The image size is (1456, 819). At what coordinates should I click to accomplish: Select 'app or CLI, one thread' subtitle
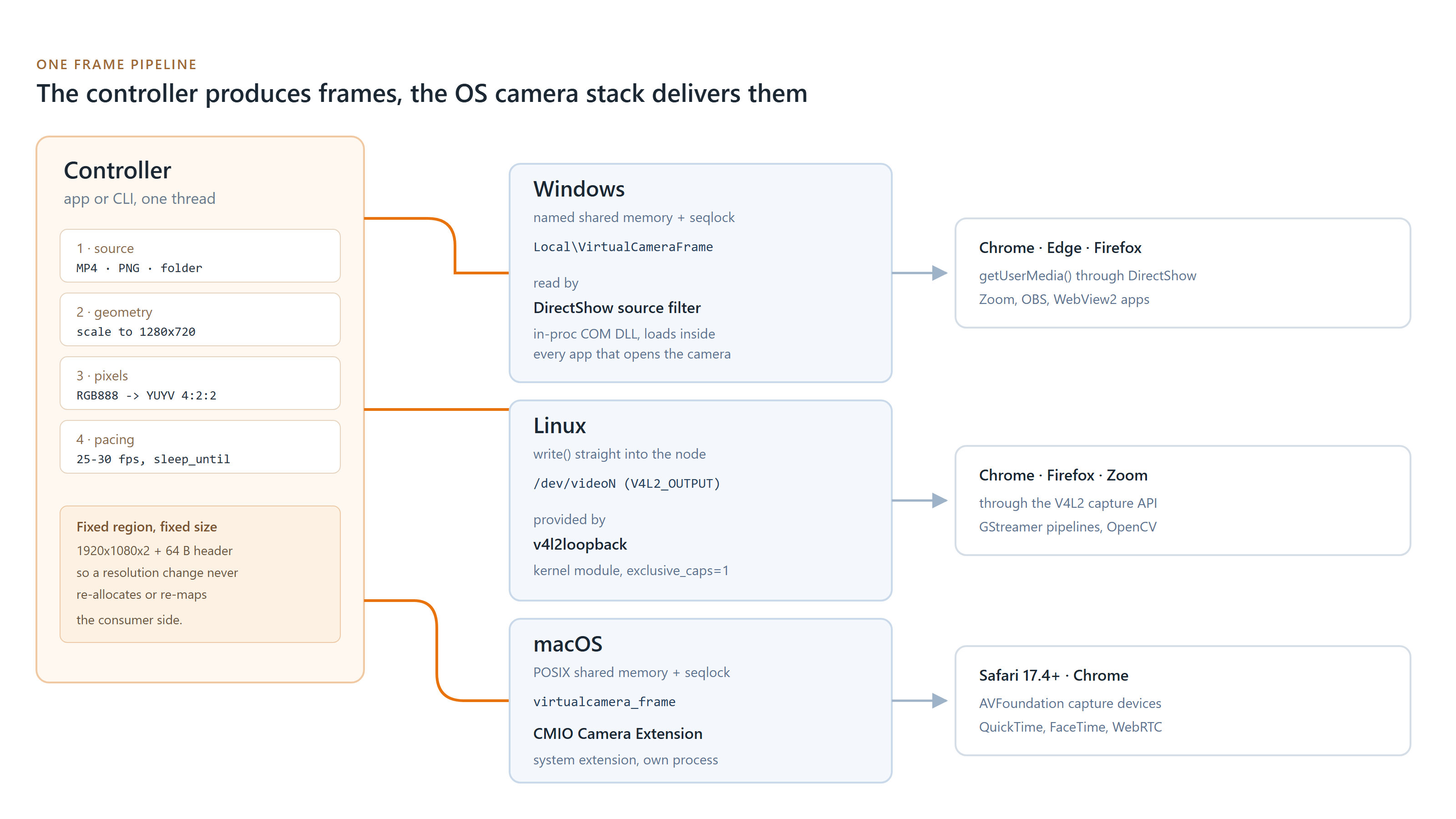point(139,199)
